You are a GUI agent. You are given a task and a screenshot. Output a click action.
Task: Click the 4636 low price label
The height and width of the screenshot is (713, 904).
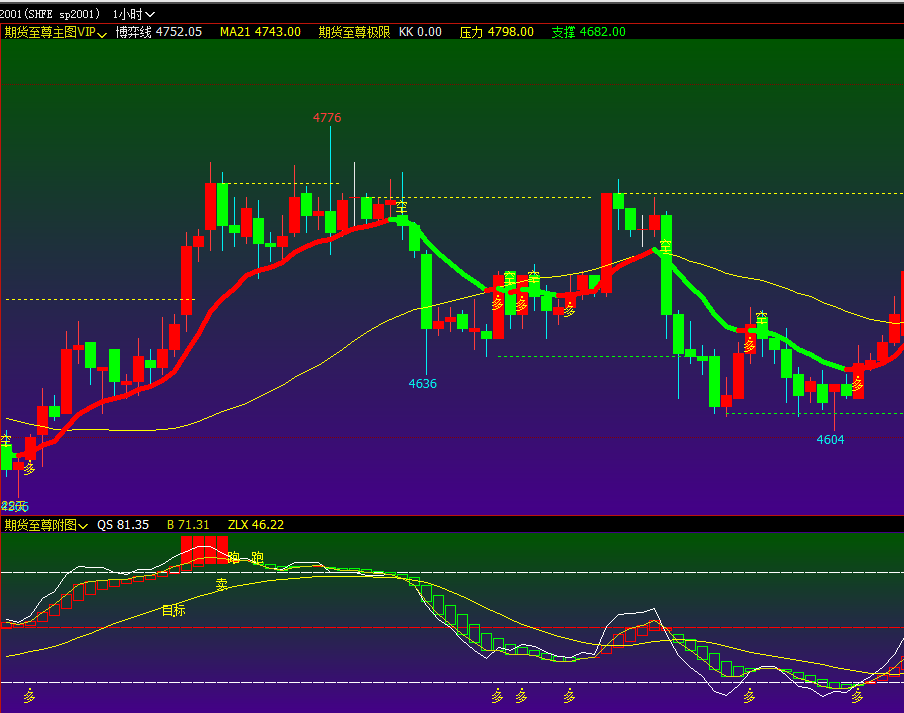(422, 383)
